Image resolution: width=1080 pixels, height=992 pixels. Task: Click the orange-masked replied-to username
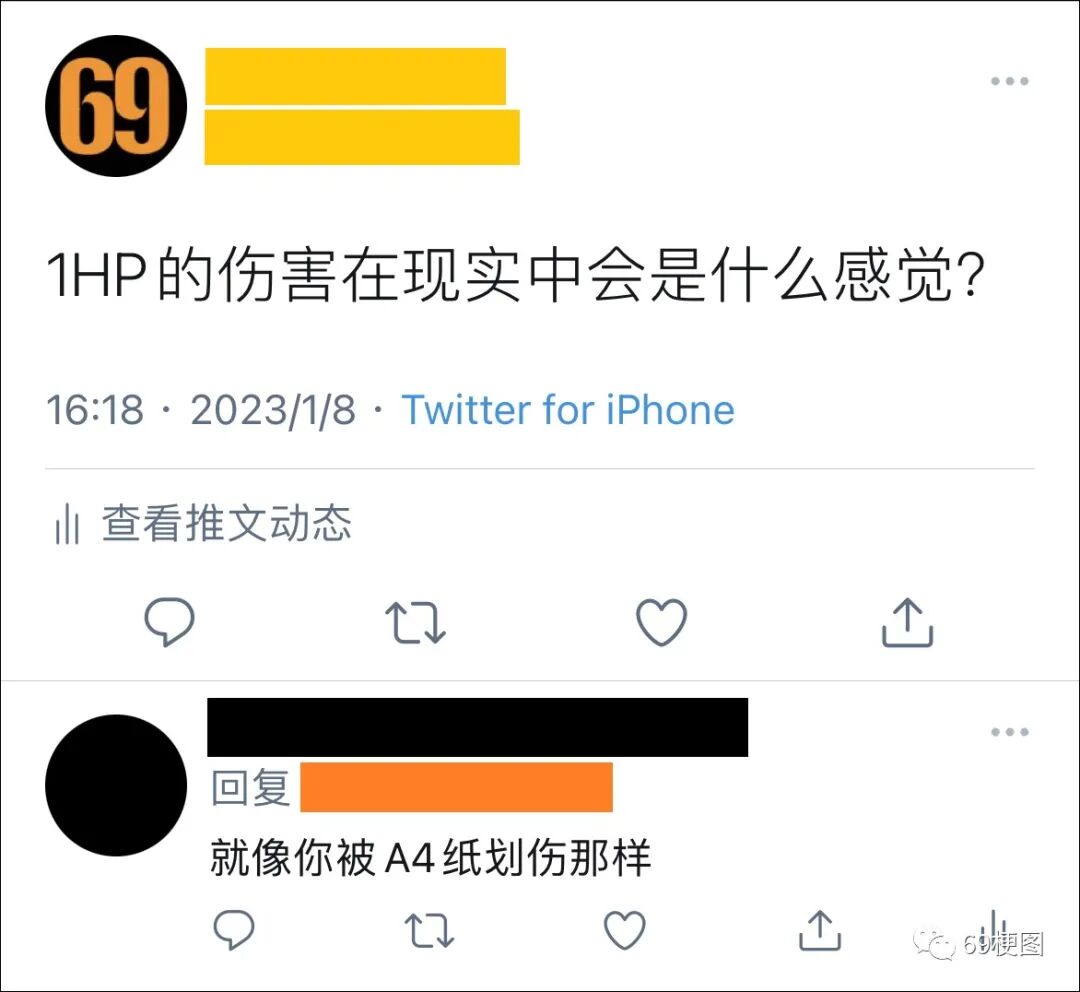click(x=456, y=787)
